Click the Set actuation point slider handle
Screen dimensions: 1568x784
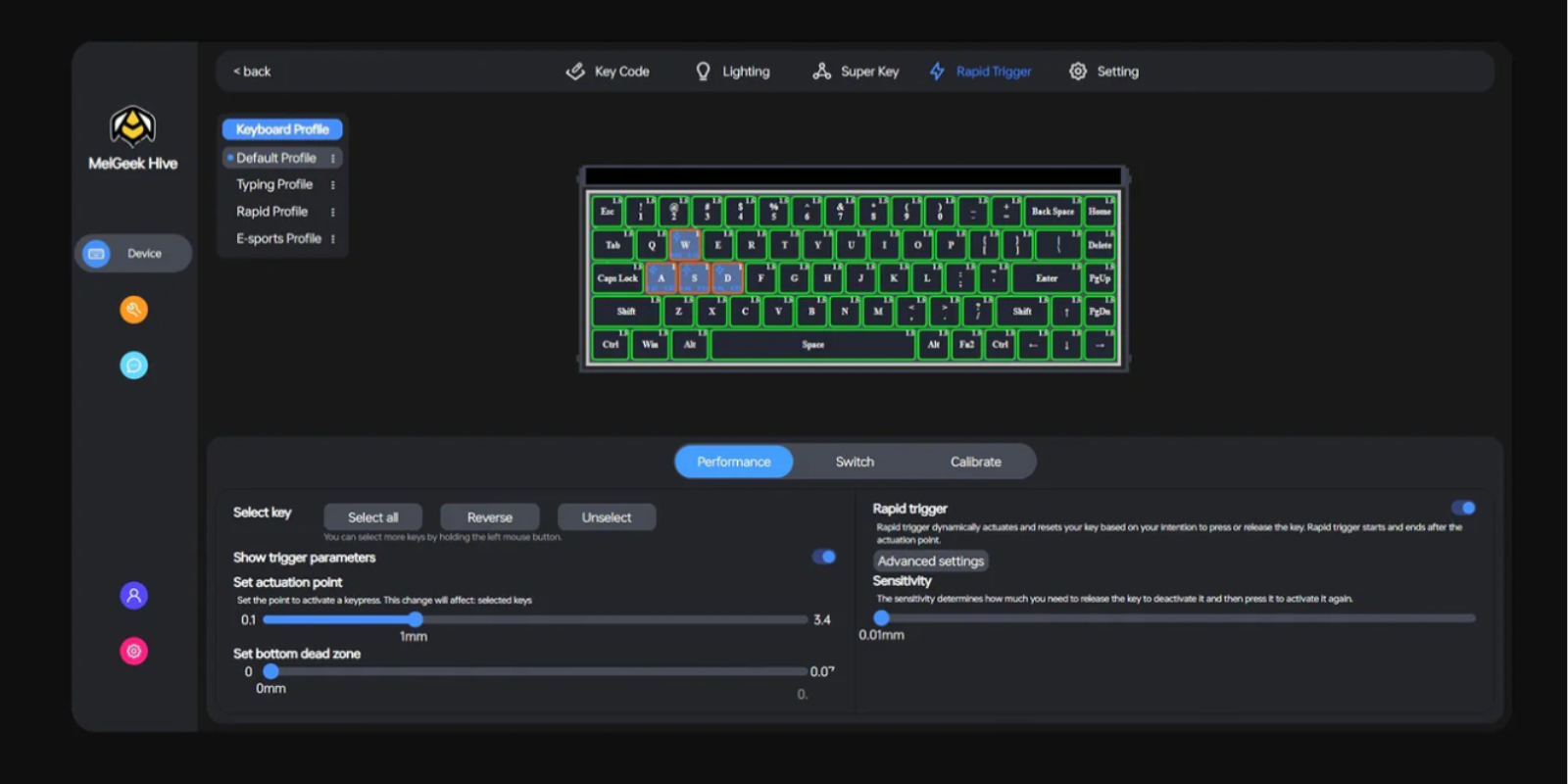click(x=416, y=619)
